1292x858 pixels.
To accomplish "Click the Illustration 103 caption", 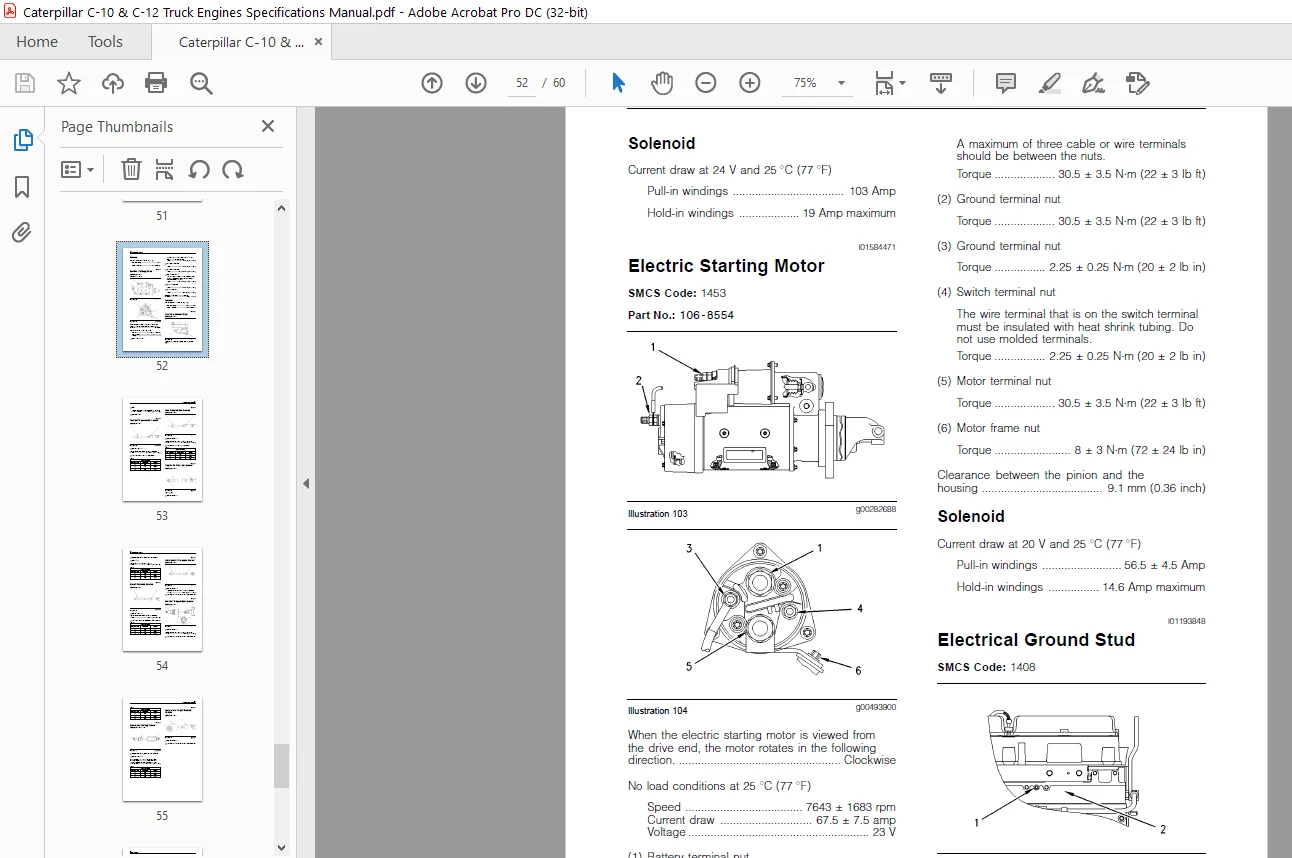I will coord(658,514).
